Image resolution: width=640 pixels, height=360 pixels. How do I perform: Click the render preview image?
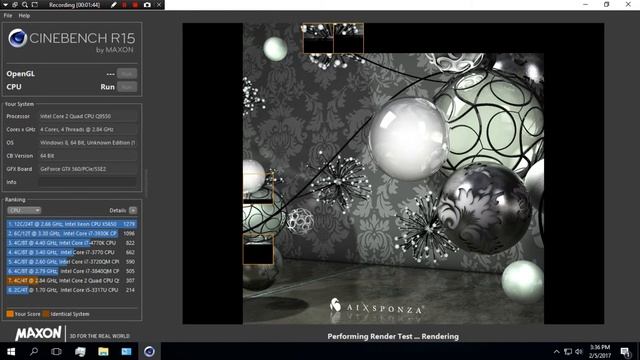pyautogui.click(x=393, y=173)
